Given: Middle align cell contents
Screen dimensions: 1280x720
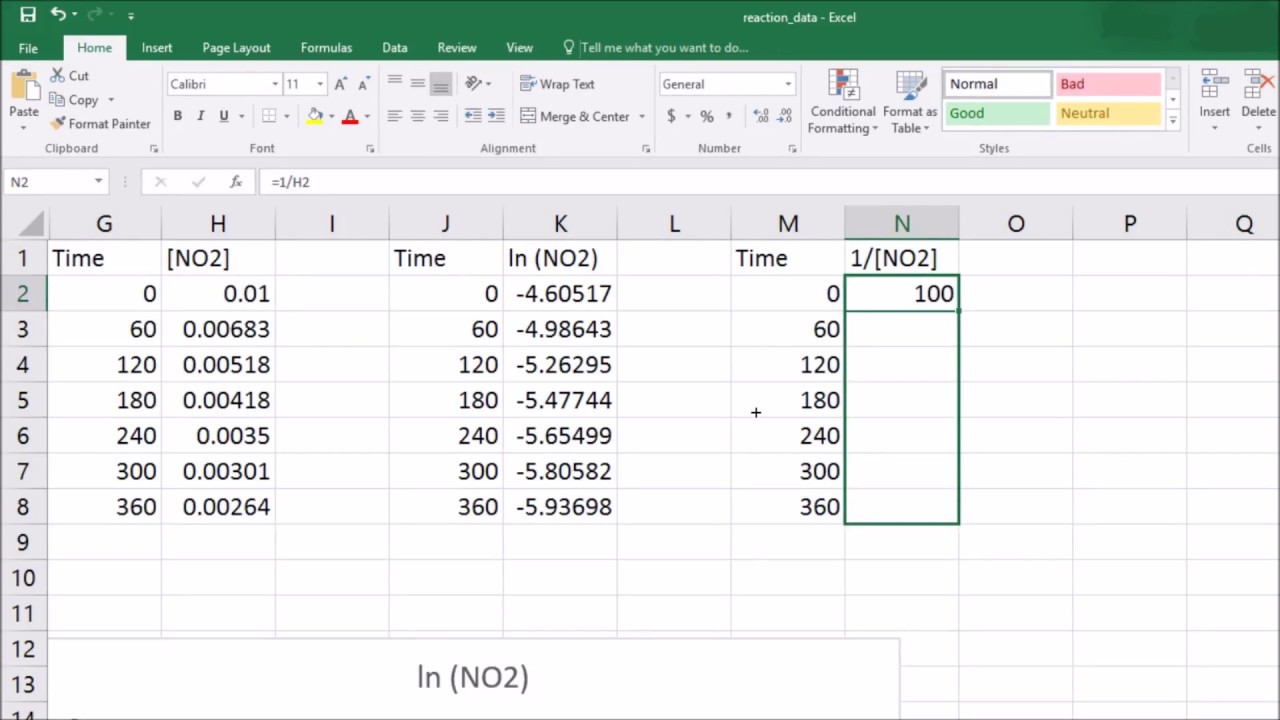Looking at the screenshot, I should 418,84.
